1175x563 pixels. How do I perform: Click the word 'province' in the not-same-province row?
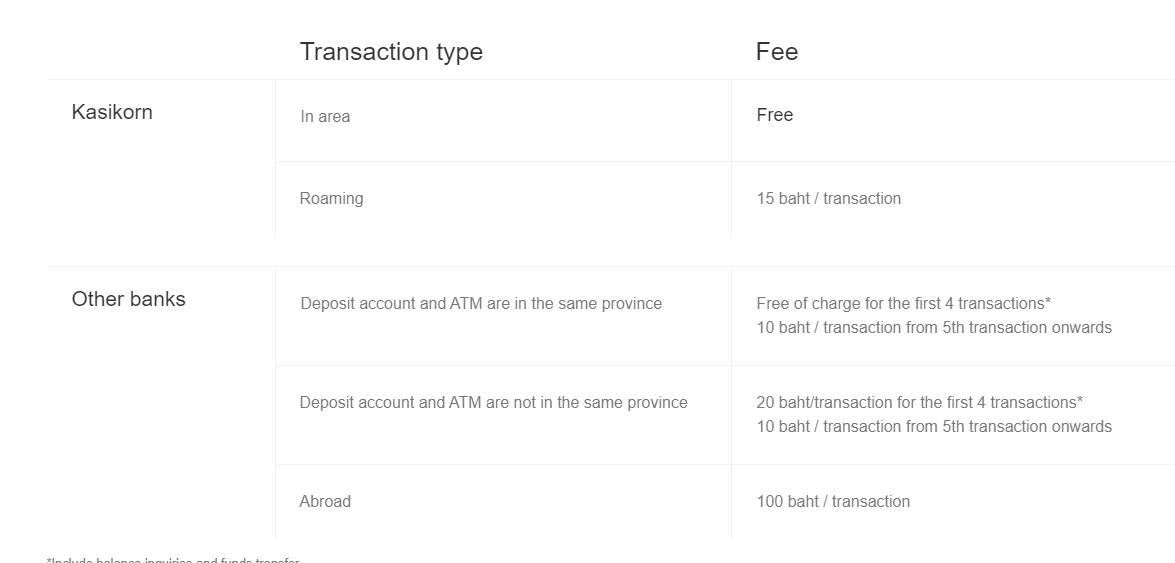pyautogui.click(x=657, y=403)
